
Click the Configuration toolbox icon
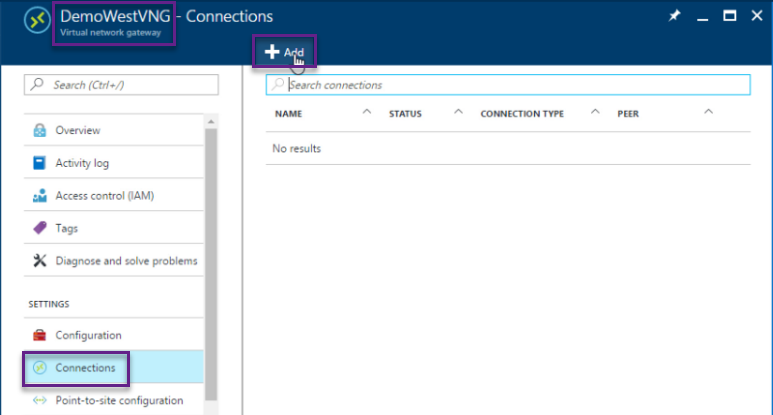[x=40, y=335]
